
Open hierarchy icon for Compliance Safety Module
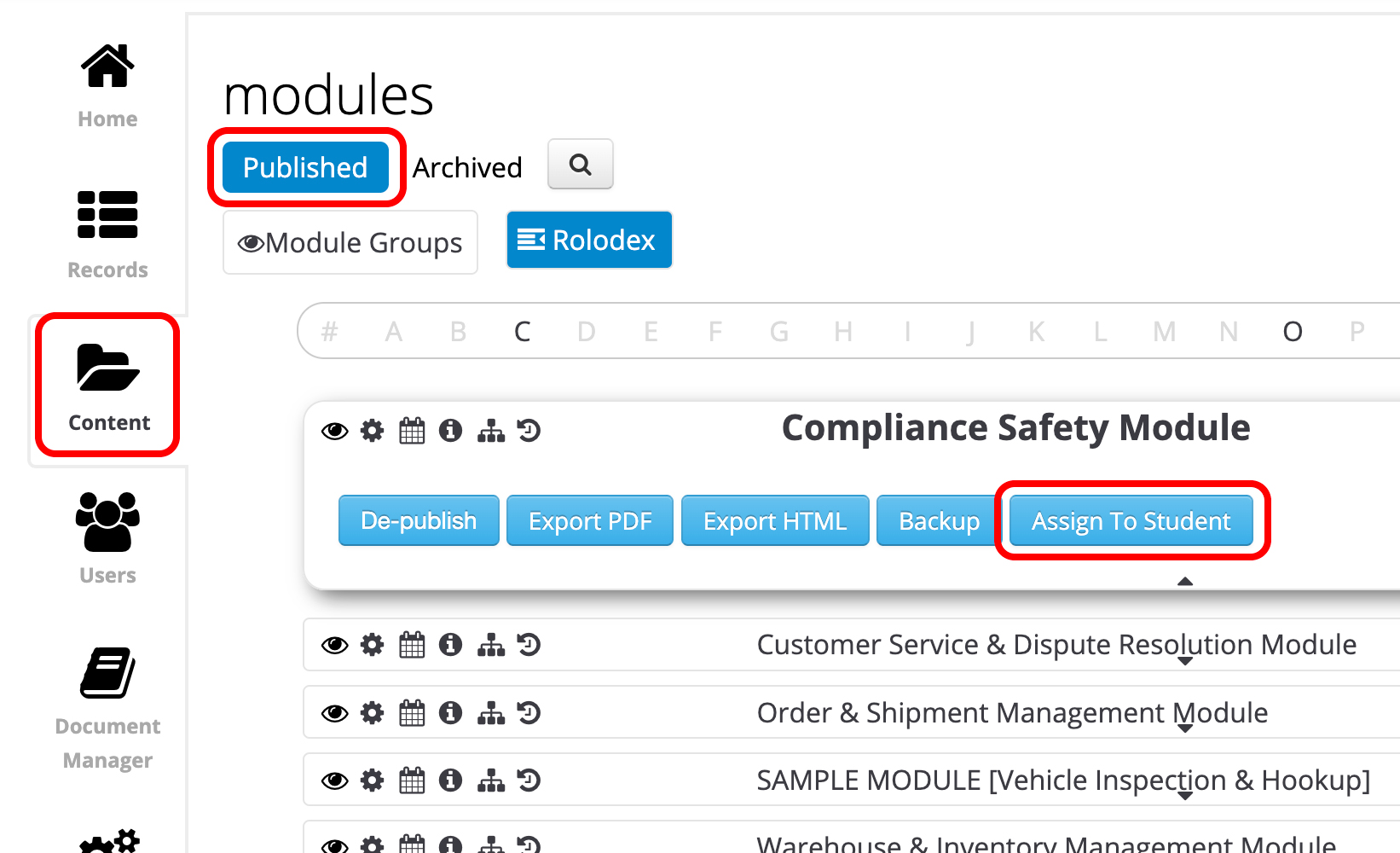491,431
